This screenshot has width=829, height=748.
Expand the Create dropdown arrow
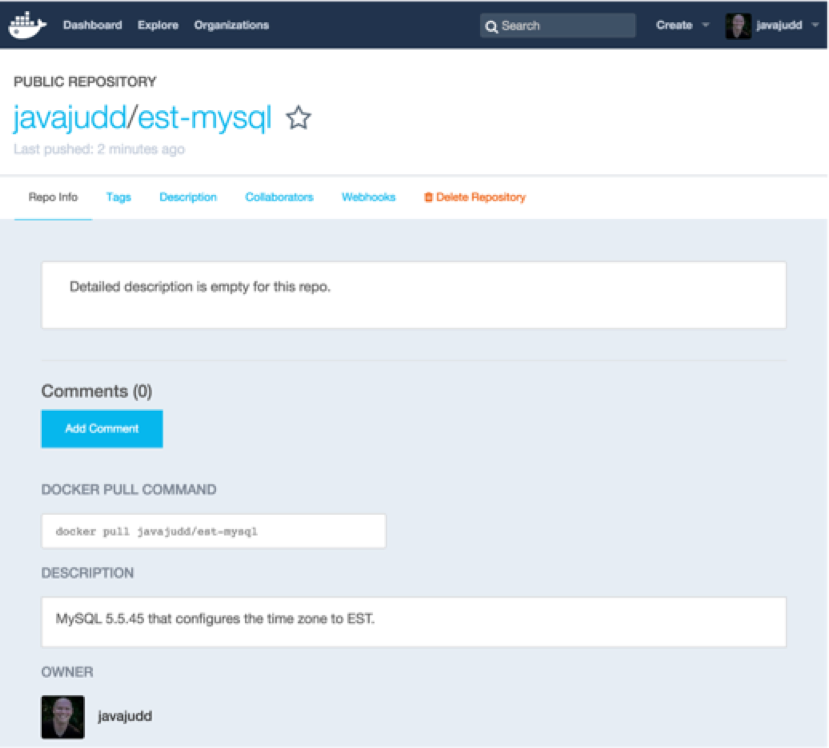pos(705,25)
